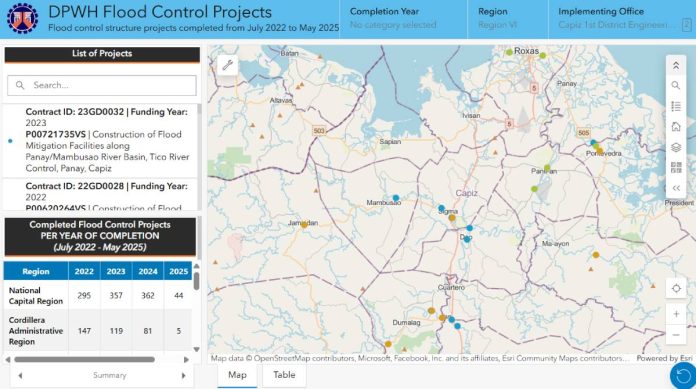Click the Search projects input field

(x=102, y=85)
